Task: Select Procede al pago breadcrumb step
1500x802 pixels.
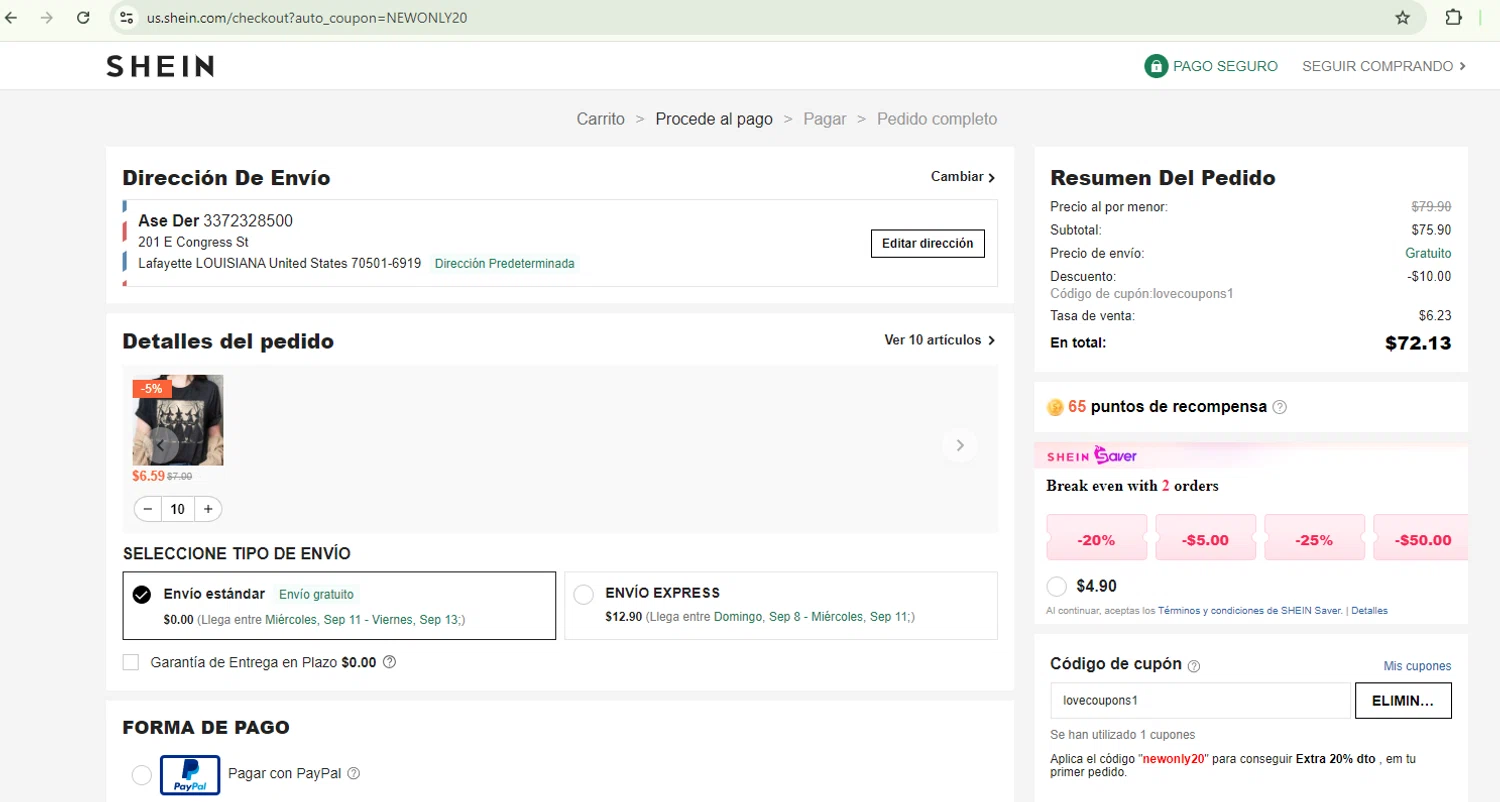Action: (714, 119)
